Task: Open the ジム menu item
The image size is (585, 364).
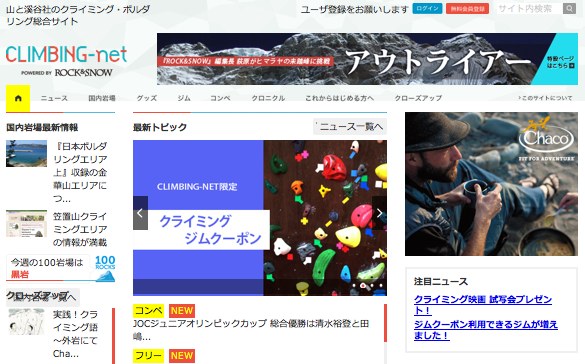Action: [x=184, y=98]
